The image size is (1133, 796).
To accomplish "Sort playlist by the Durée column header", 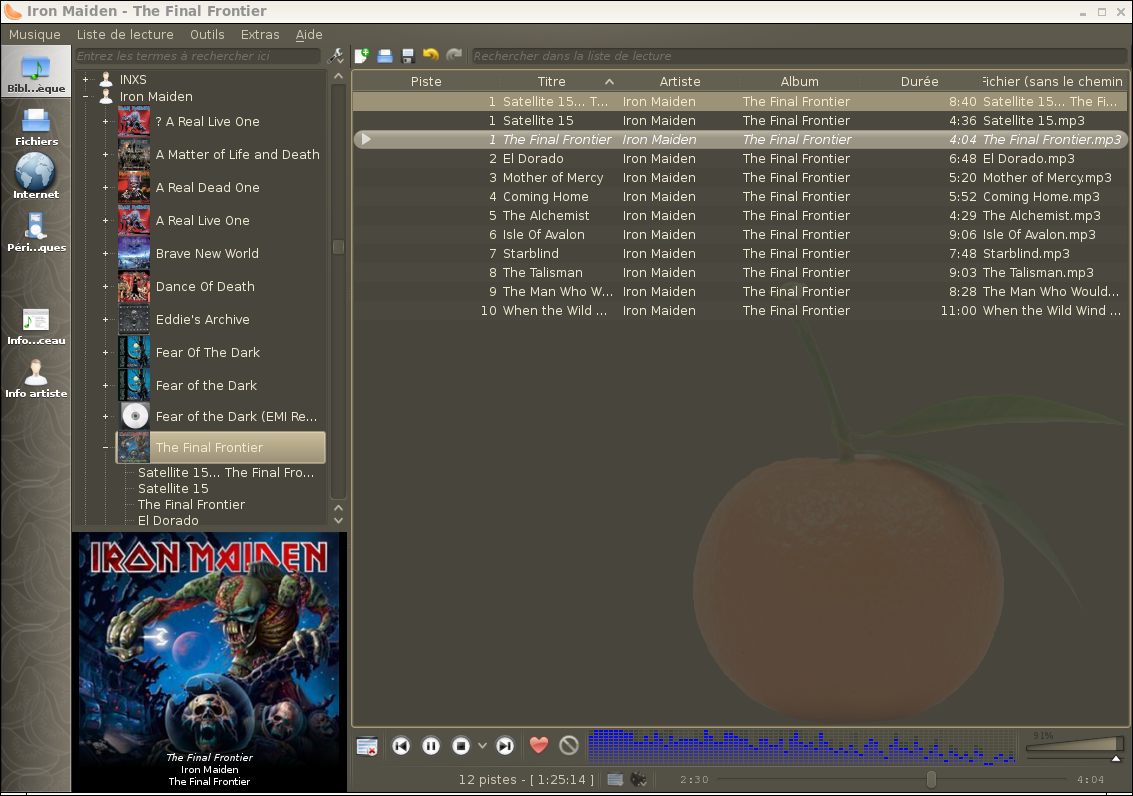I will pyautogui.click(x=919, y=82).
